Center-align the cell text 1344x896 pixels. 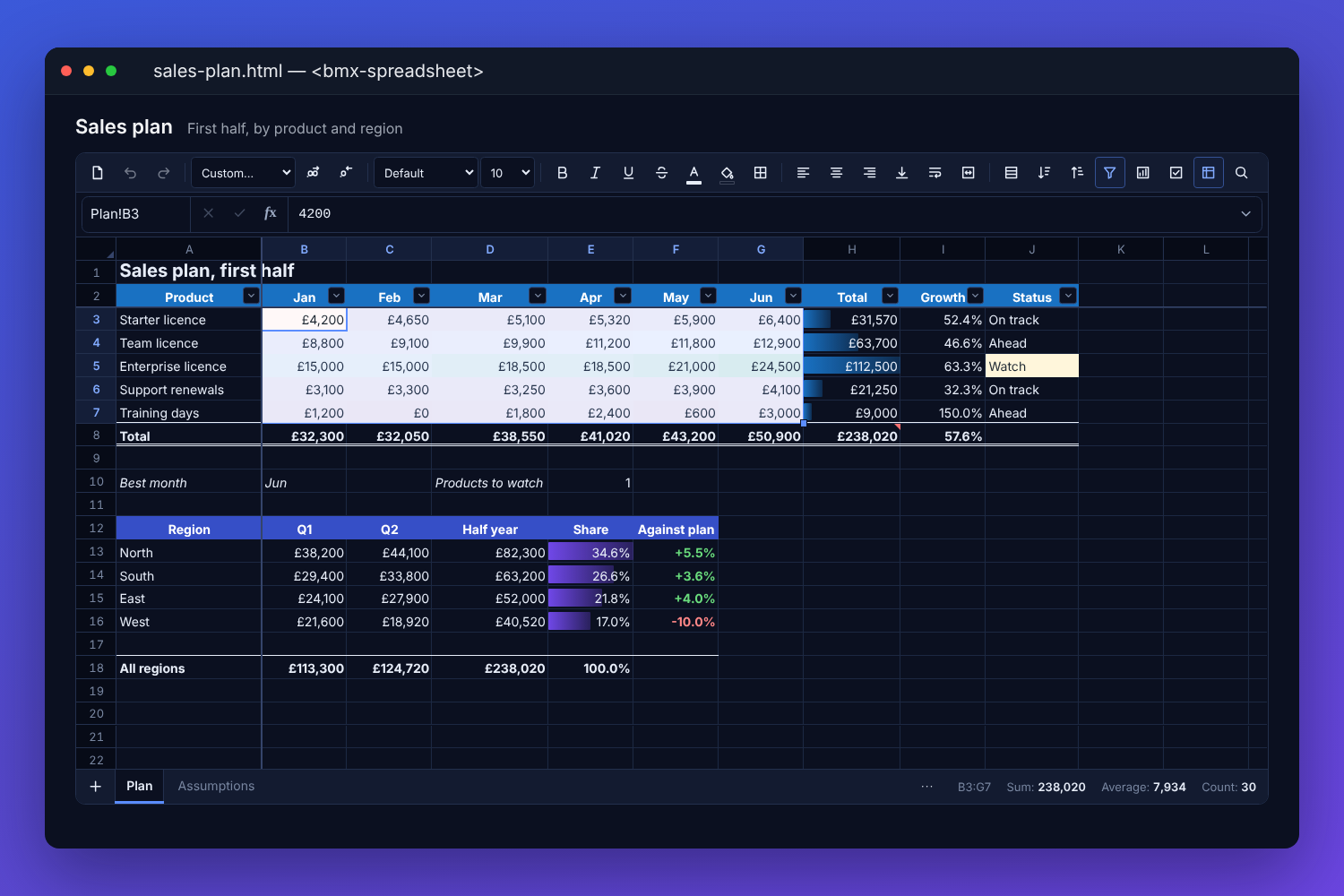point(836,173)
